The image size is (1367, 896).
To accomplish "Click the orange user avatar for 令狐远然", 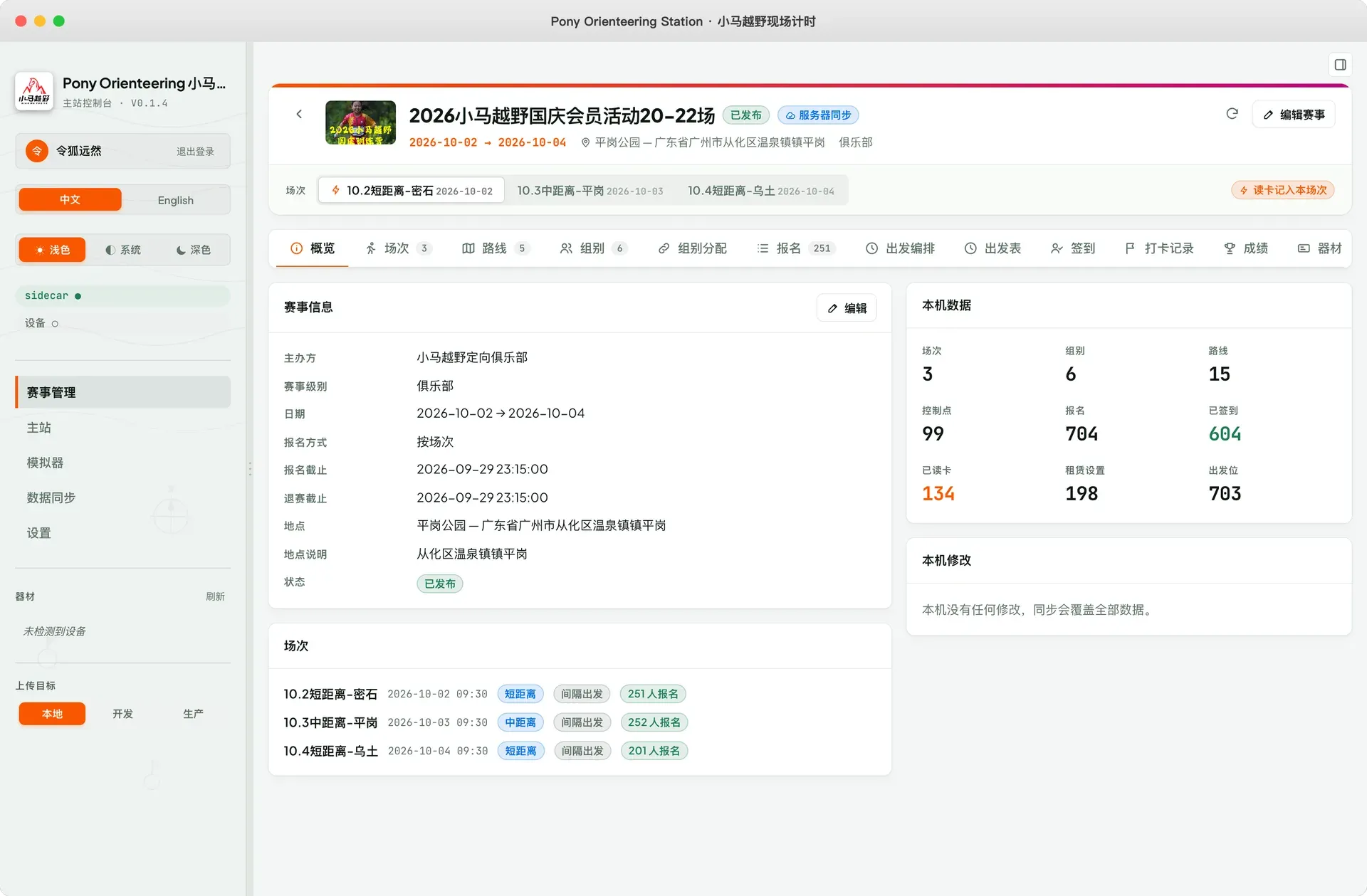I will click(x=37, y=151).
